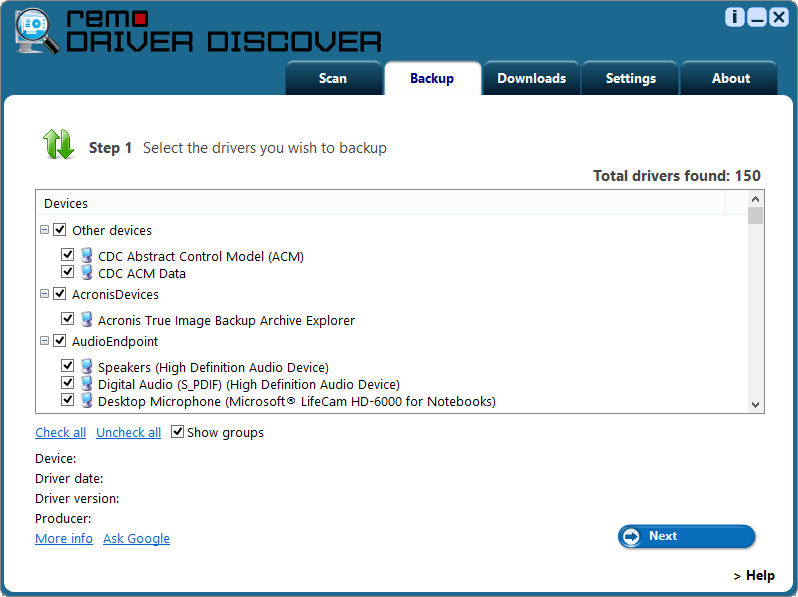This screenshot has width=798, height=597.
Task: Uncheck CDC ACM Data checkbox
Action: click(67, 271)
